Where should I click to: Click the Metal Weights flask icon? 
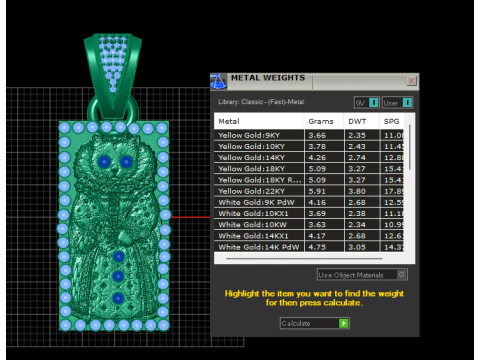[x=219, y=81]
